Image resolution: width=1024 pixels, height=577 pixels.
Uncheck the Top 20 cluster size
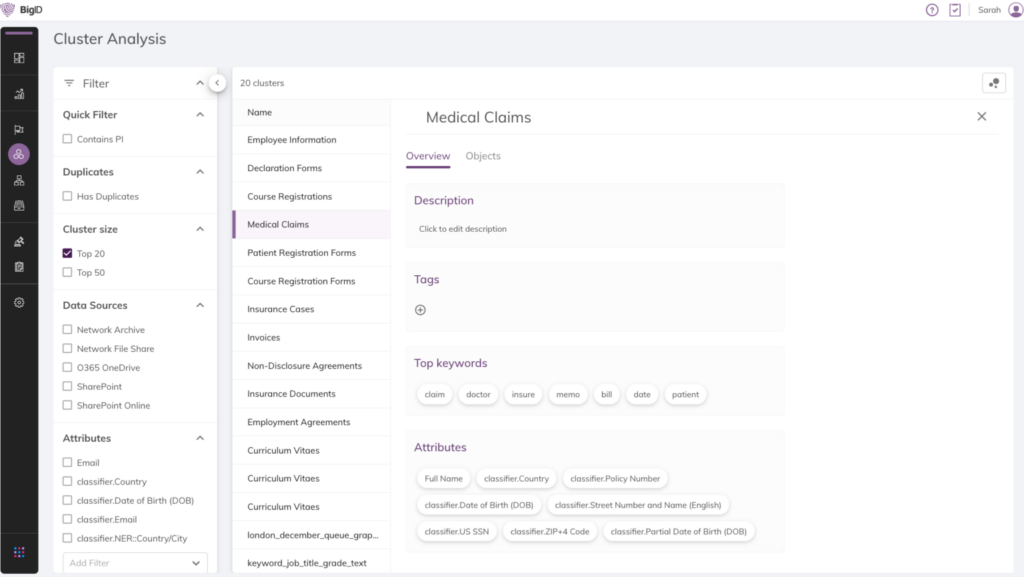click(68, 253)
